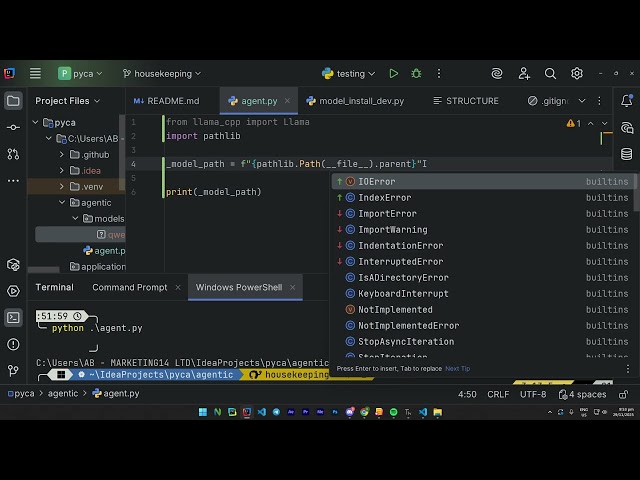Viewport: 640px width, 480px height.
Task: Close the Windows PowerShell terminal tab
Action: point(293,287)
